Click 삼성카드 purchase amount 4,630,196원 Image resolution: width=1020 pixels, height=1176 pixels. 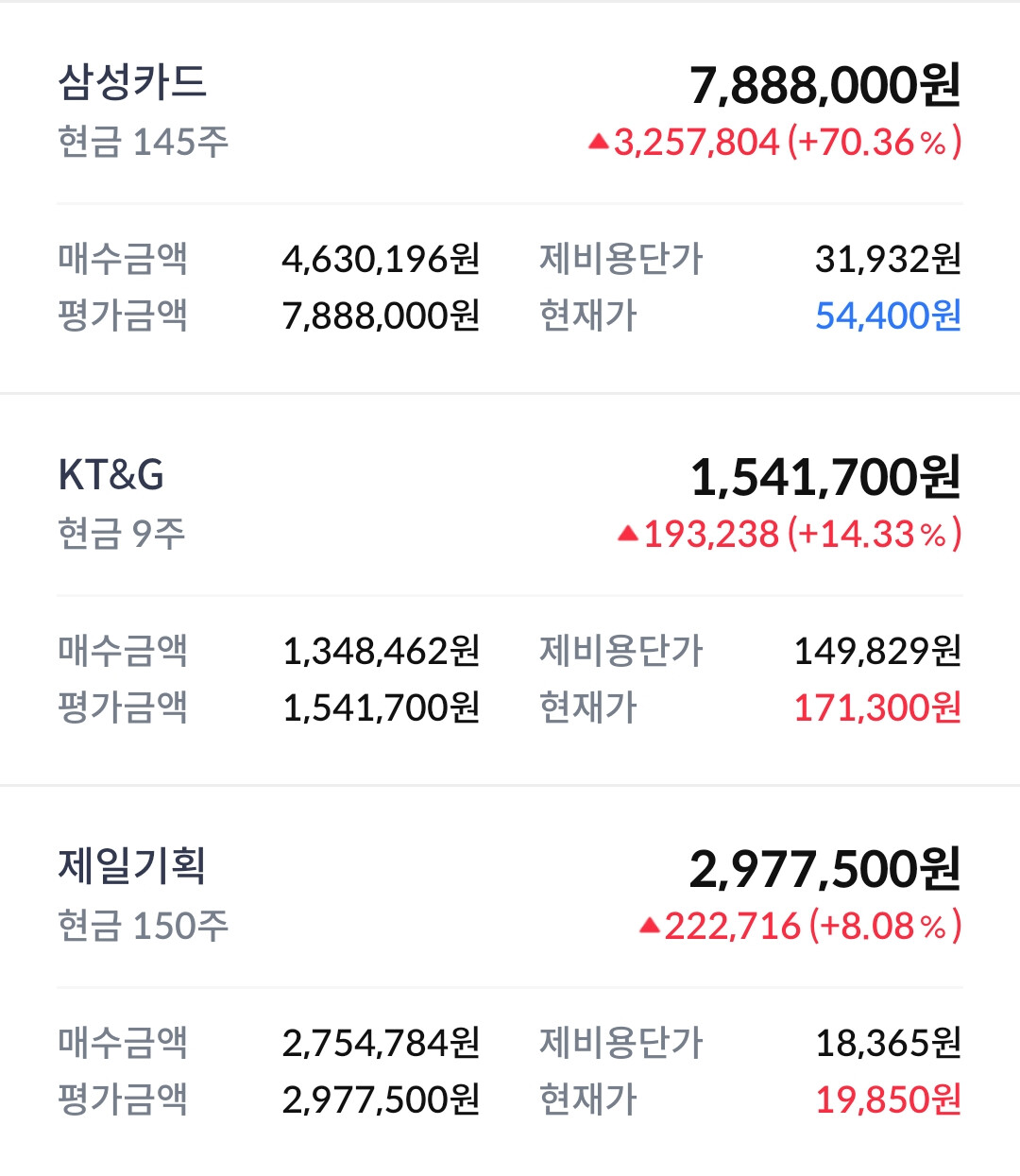[381, 259]
